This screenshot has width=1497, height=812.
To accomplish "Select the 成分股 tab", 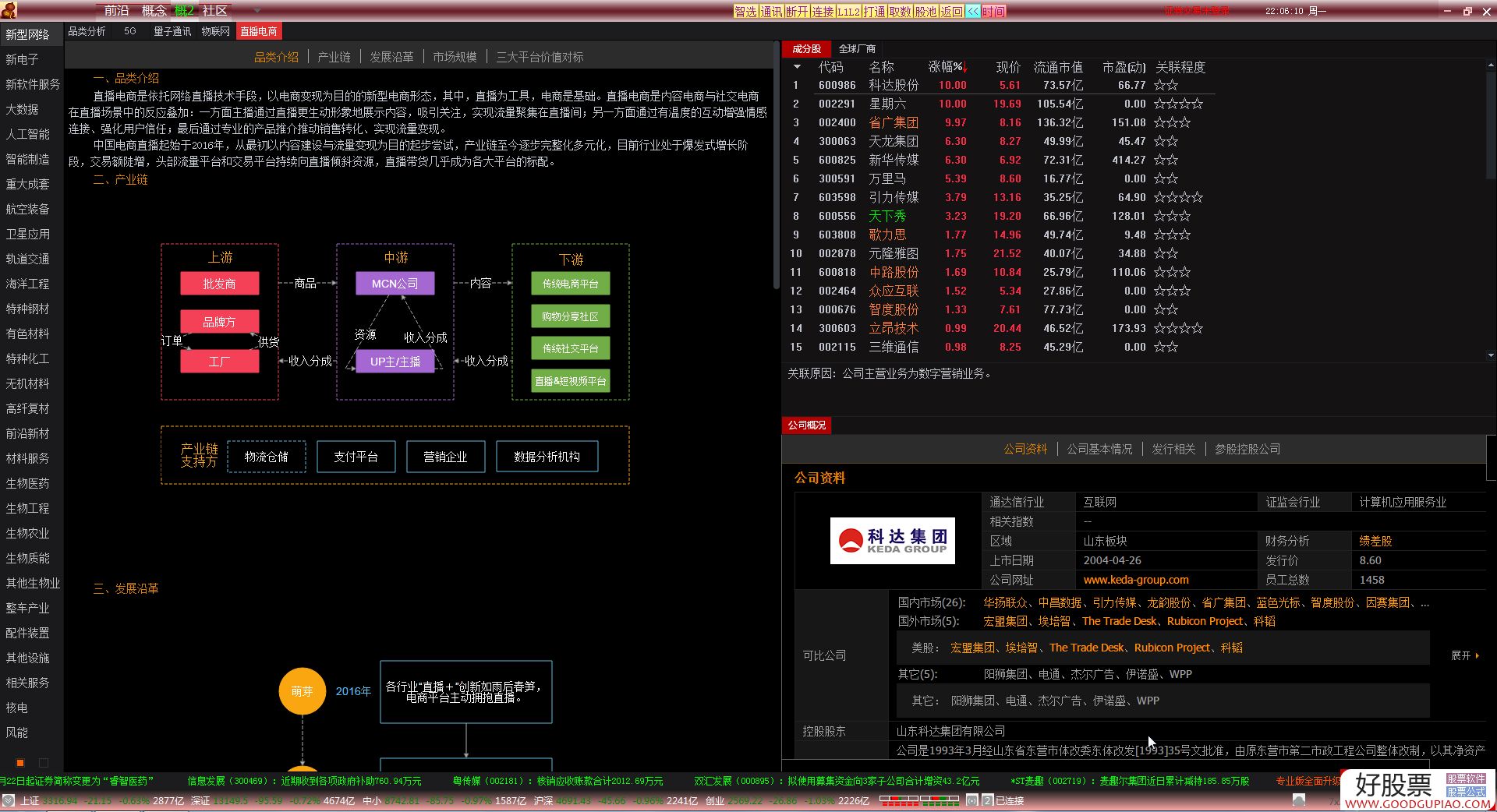I will tap(806, 48).
